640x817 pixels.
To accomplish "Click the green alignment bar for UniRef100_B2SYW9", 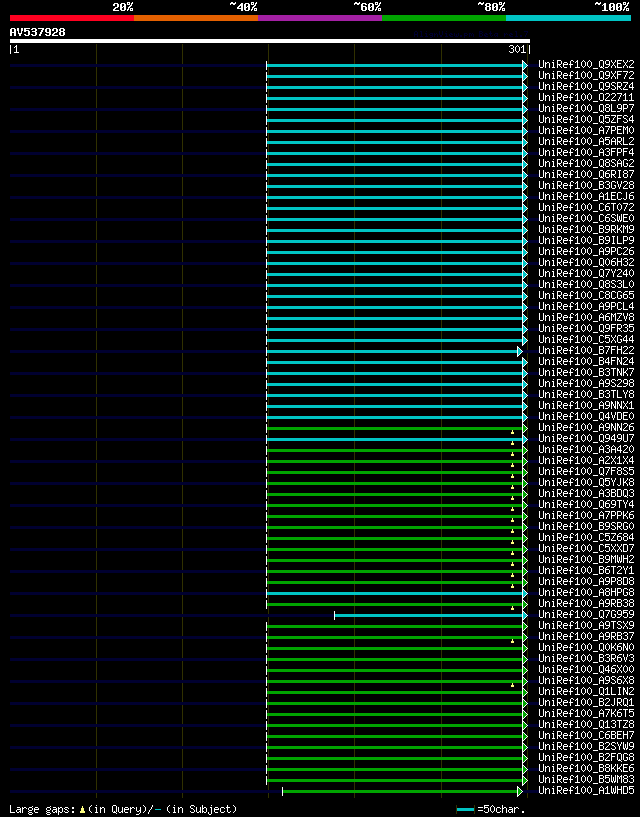I will (395, 748).
